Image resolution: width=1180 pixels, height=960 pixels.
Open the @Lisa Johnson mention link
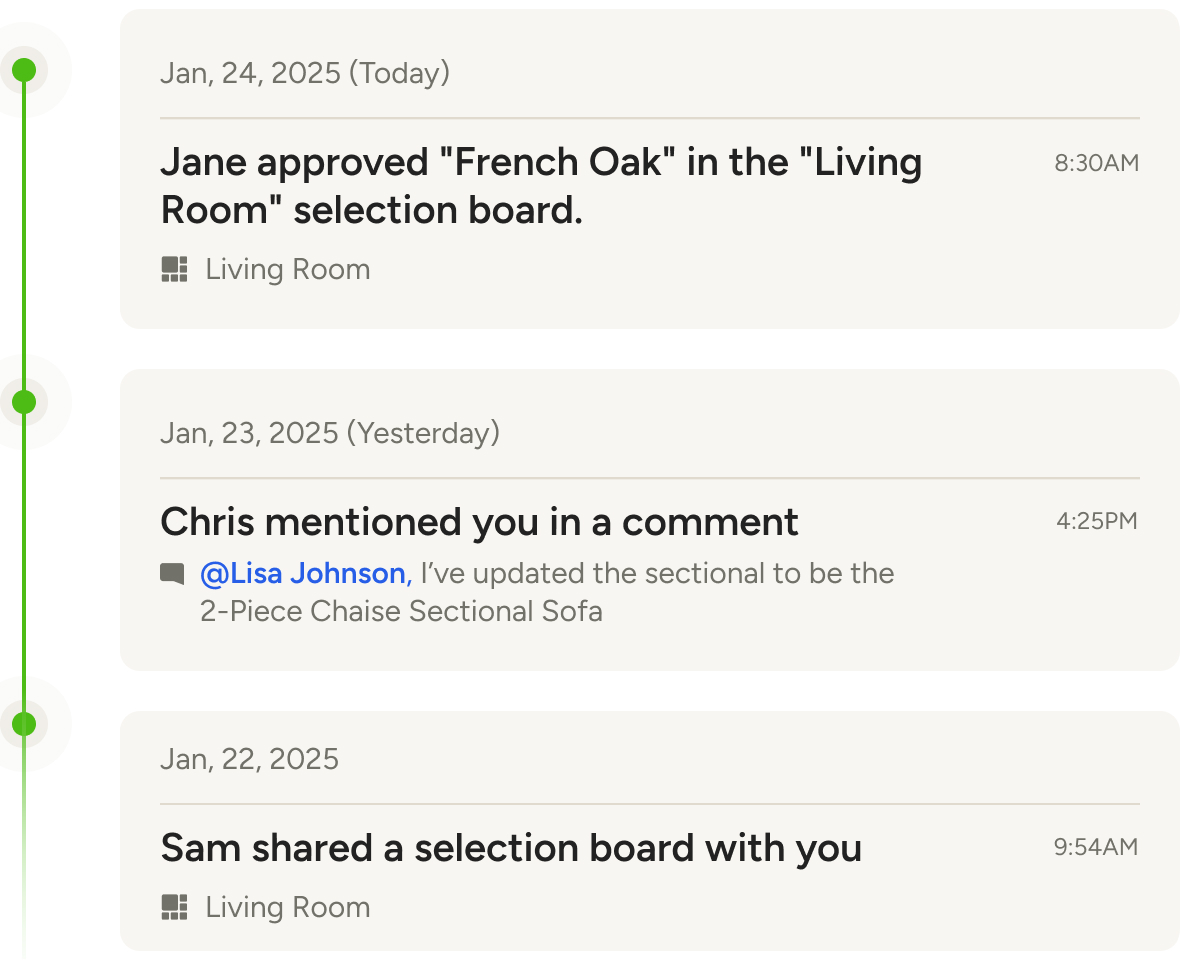pos(305,574)
